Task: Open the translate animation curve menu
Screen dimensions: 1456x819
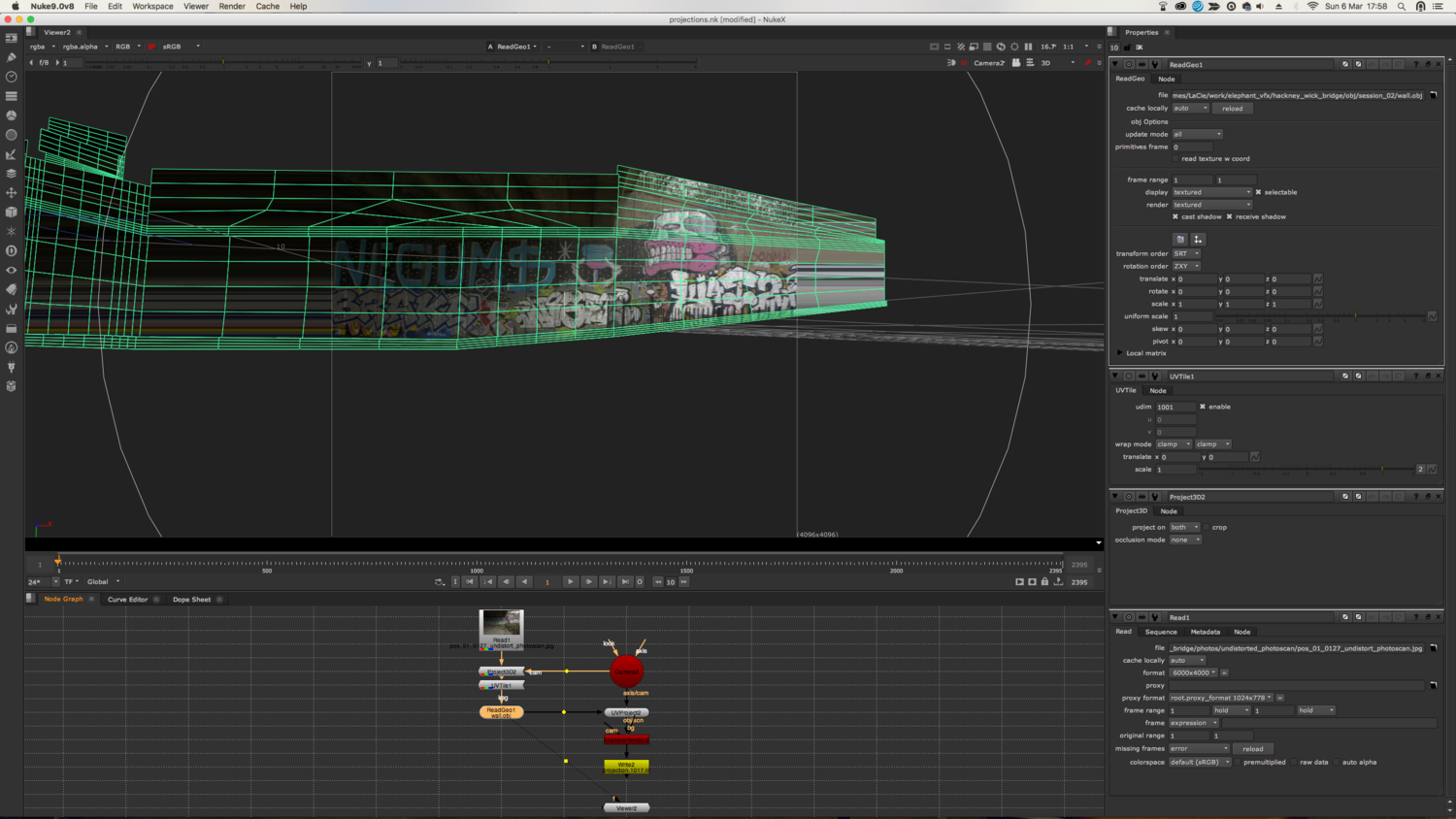Action: 1317,279
